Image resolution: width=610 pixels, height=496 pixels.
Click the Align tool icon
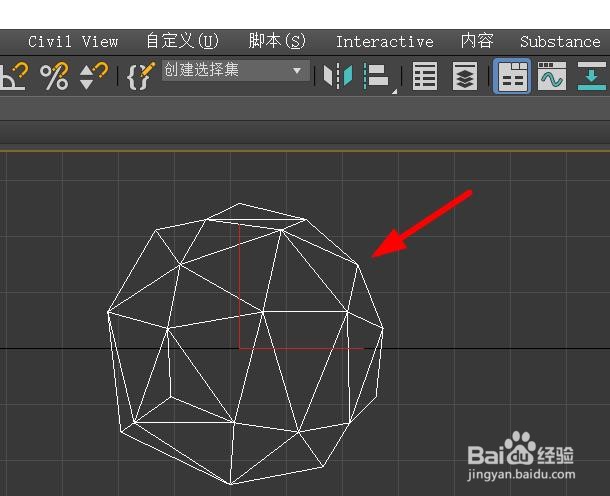coord(377,76)
